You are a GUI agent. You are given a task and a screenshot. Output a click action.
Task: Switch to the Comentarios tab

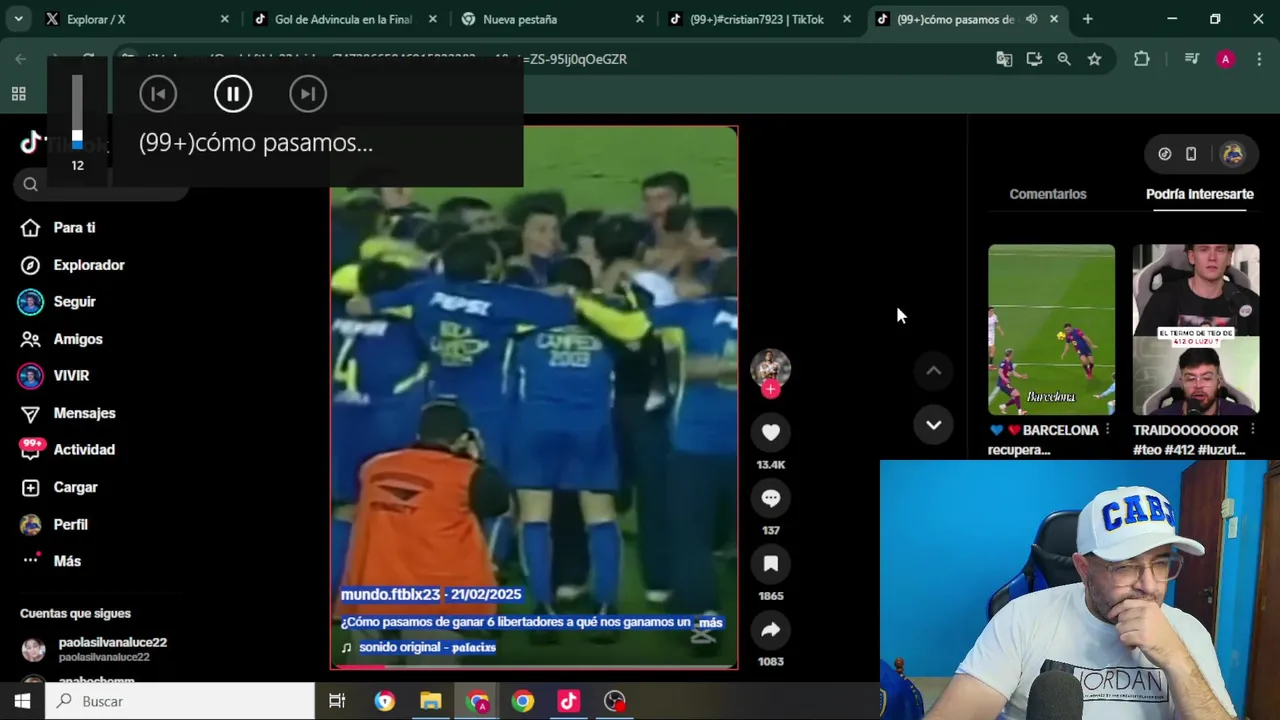pos(1048,194)
